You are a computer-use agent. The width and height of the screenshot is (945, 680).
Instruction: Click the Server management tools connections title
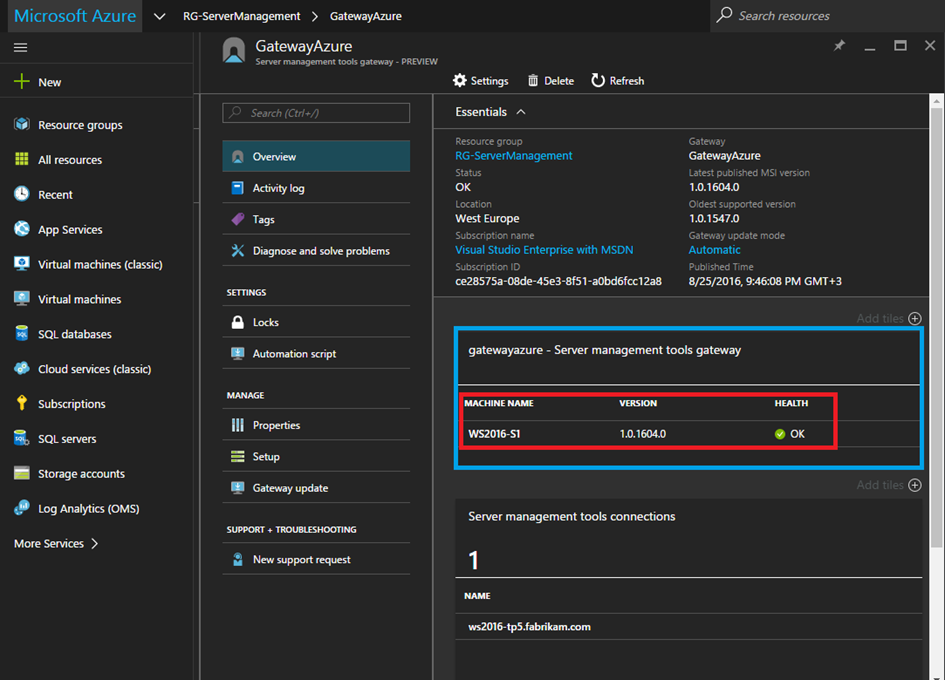[571, 517]
